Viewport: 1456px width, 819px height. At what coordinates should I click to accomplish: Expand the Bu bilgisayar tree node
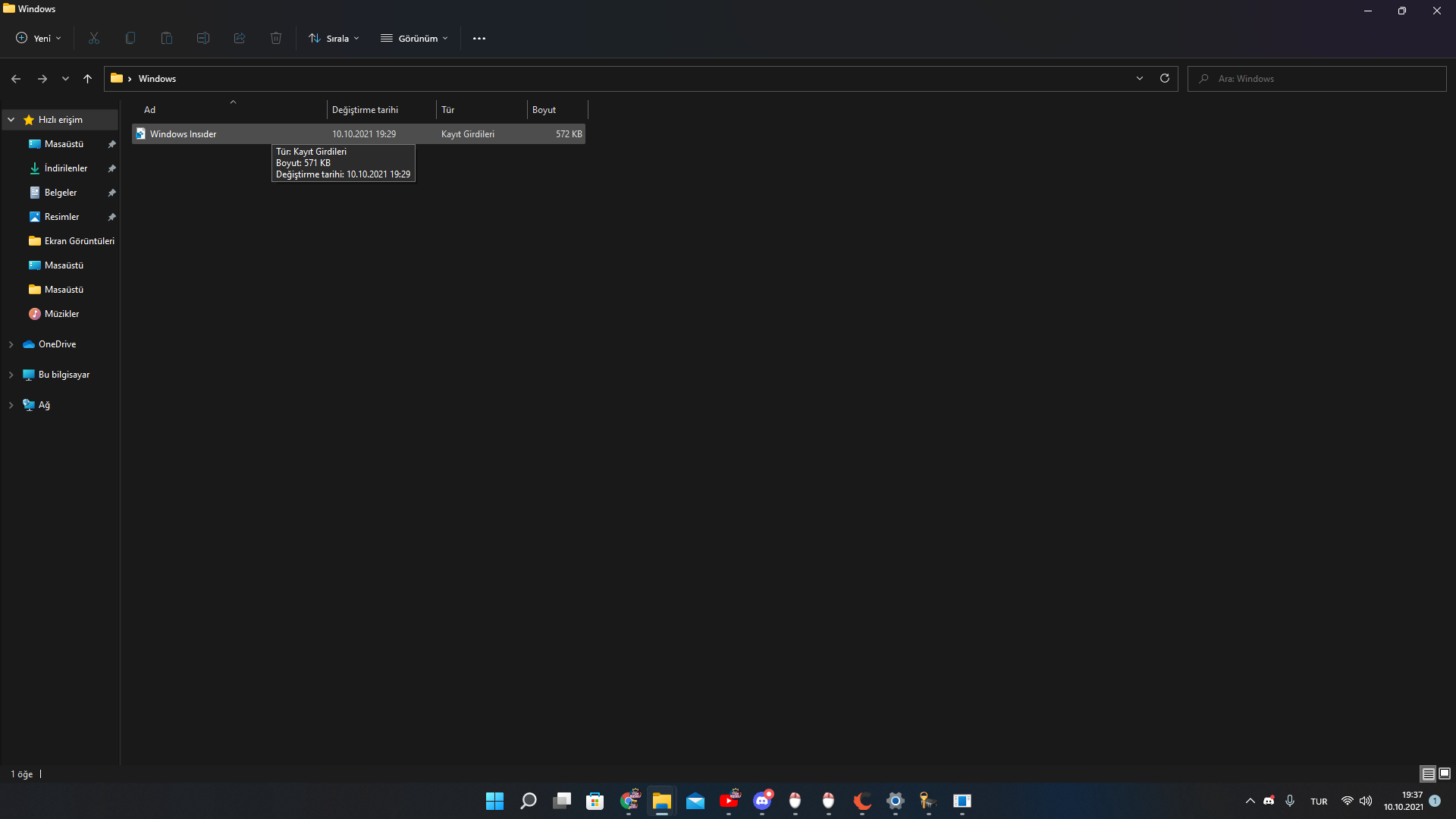coord(11,375)
